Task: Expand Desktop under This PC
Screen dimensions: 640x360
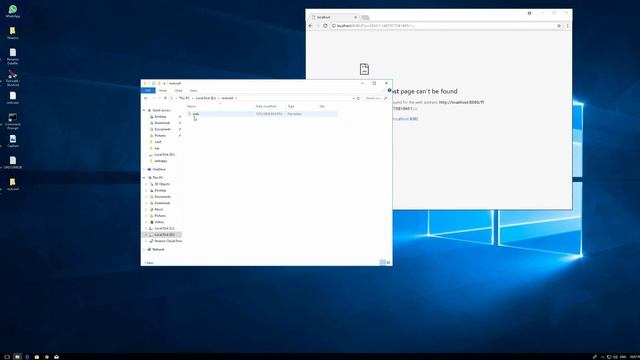Action: tap(147, 191)
